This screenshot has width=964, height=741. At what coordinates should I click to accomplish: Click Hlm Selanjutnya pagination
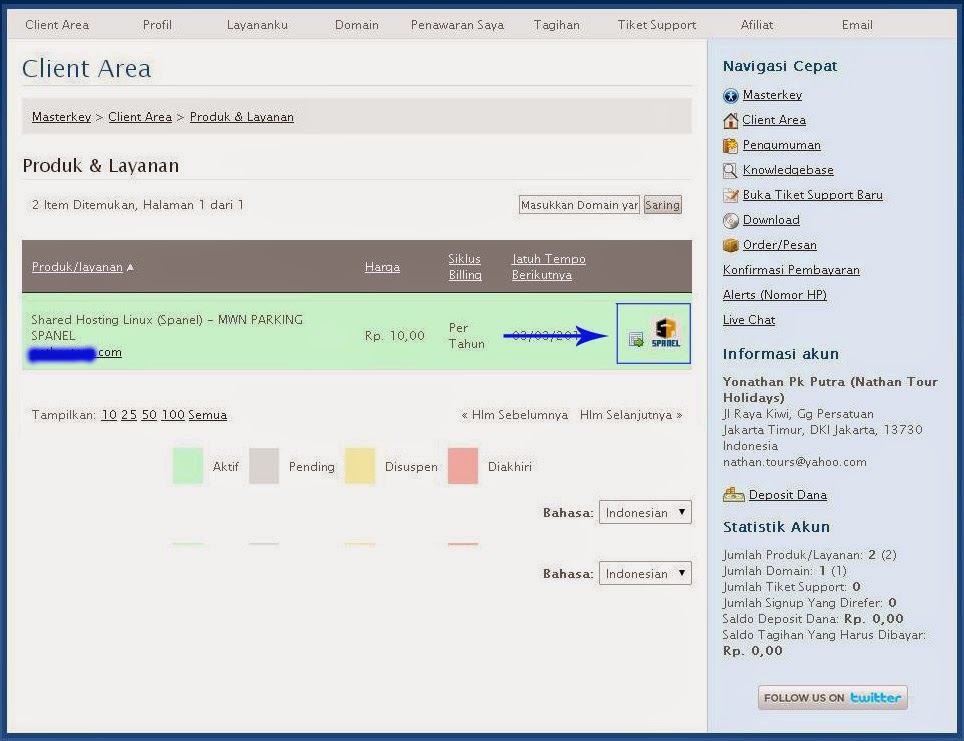tap(631, 415)
